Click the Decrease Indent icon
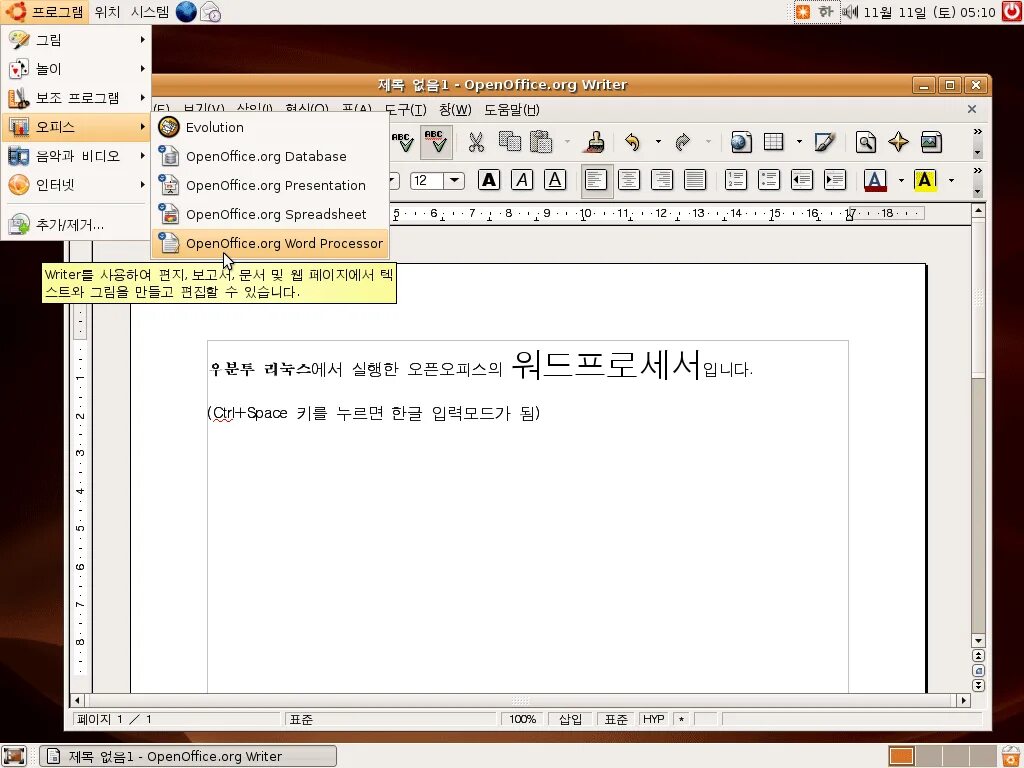The height and width of the screenshot is (768, 1024). click(x=801, y=180)
